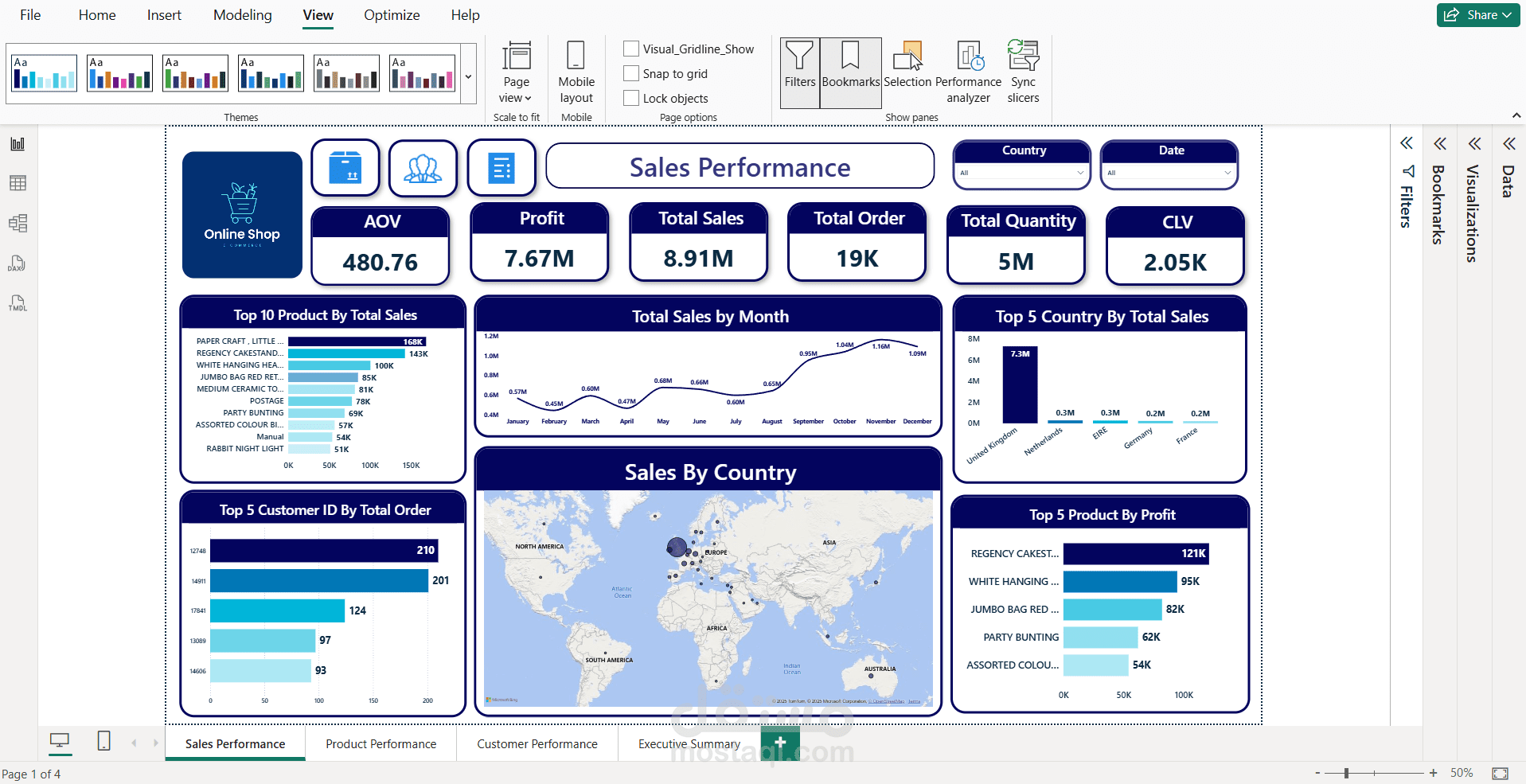Image resolution: width=1526 pixels, height=784 pixels.
Task: Open Sync slicers pane
Action: (x=1023, y=72)
